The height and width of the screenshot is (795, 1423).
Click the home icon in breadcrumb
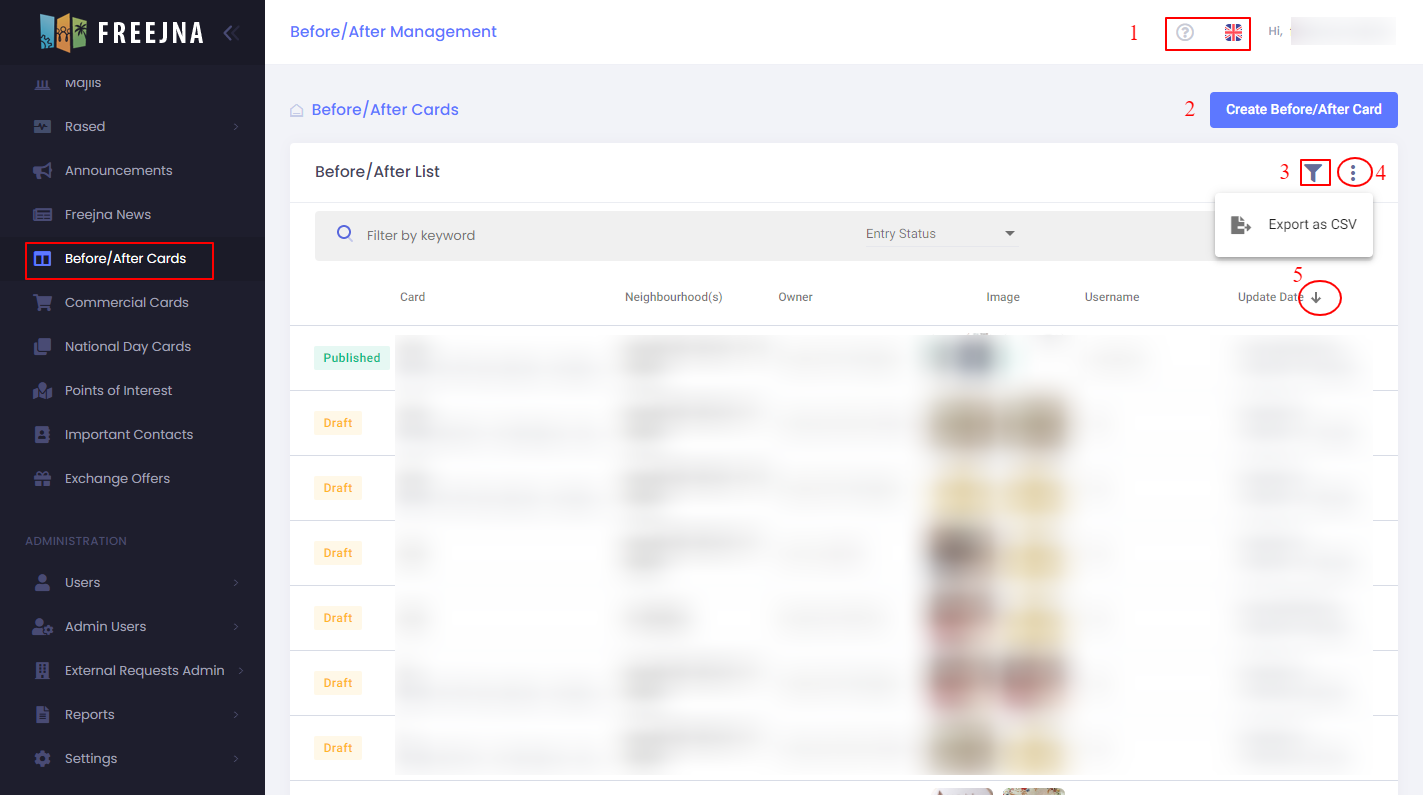297,111
